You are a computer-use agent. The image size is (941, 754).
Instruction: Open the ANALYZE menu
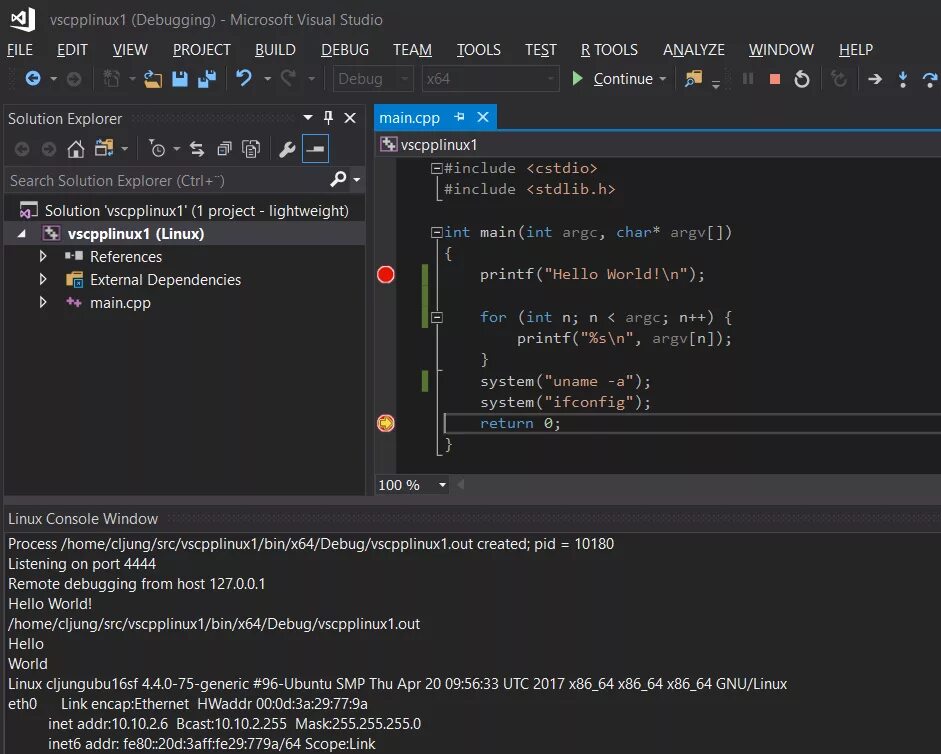[x=694, y=50]
